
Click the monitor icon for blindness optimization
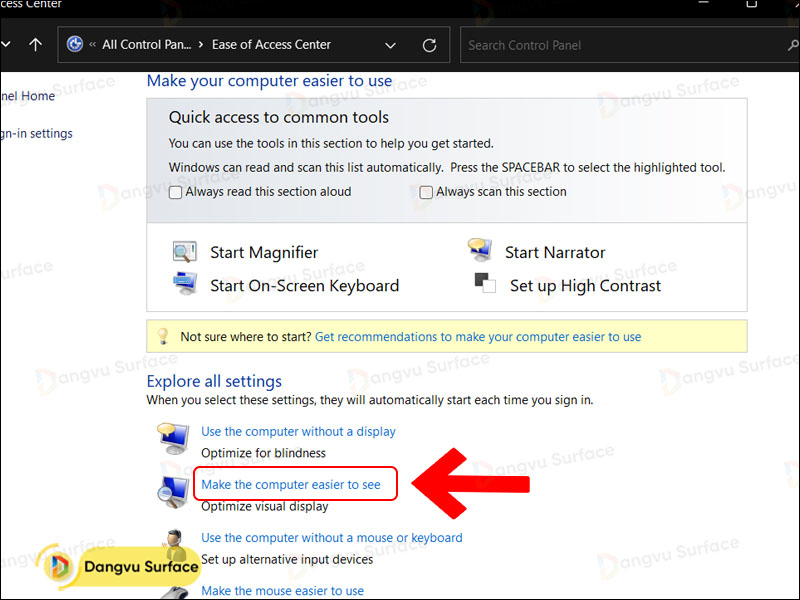172,440
